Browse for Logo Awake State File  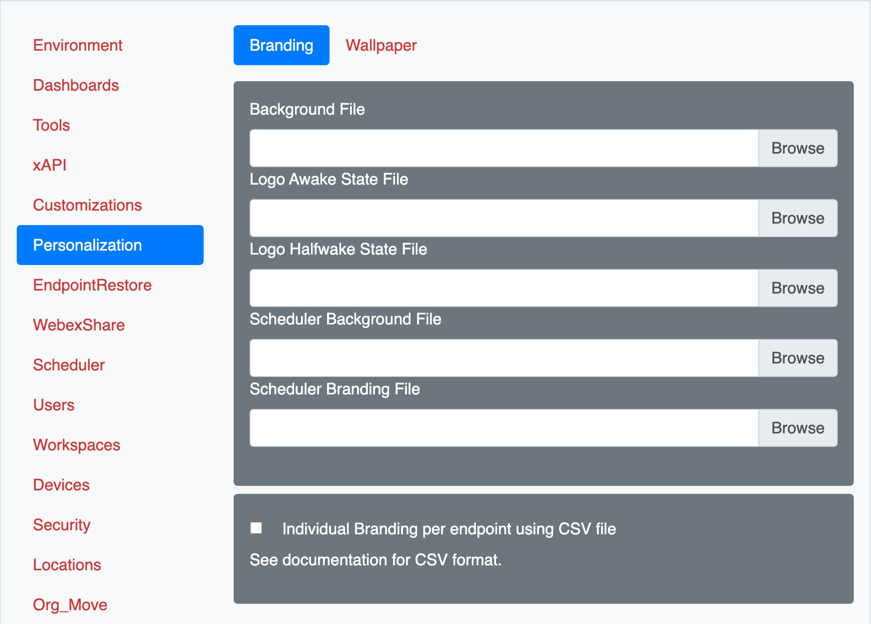(797, 218)
